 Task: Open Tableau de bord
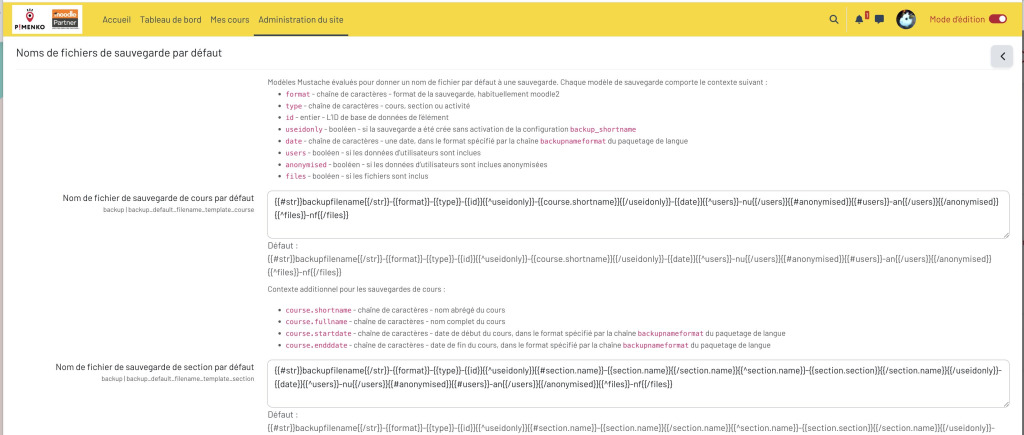click(170, 20)
